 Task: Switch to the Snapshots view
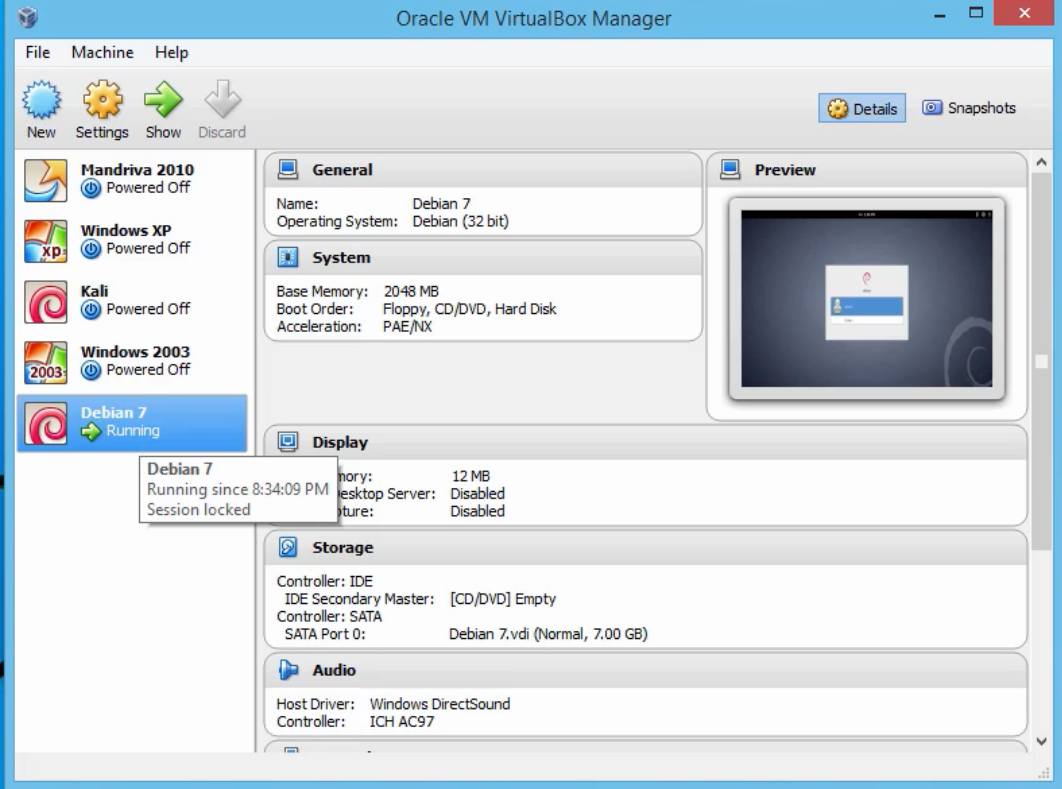click(969, 108)
